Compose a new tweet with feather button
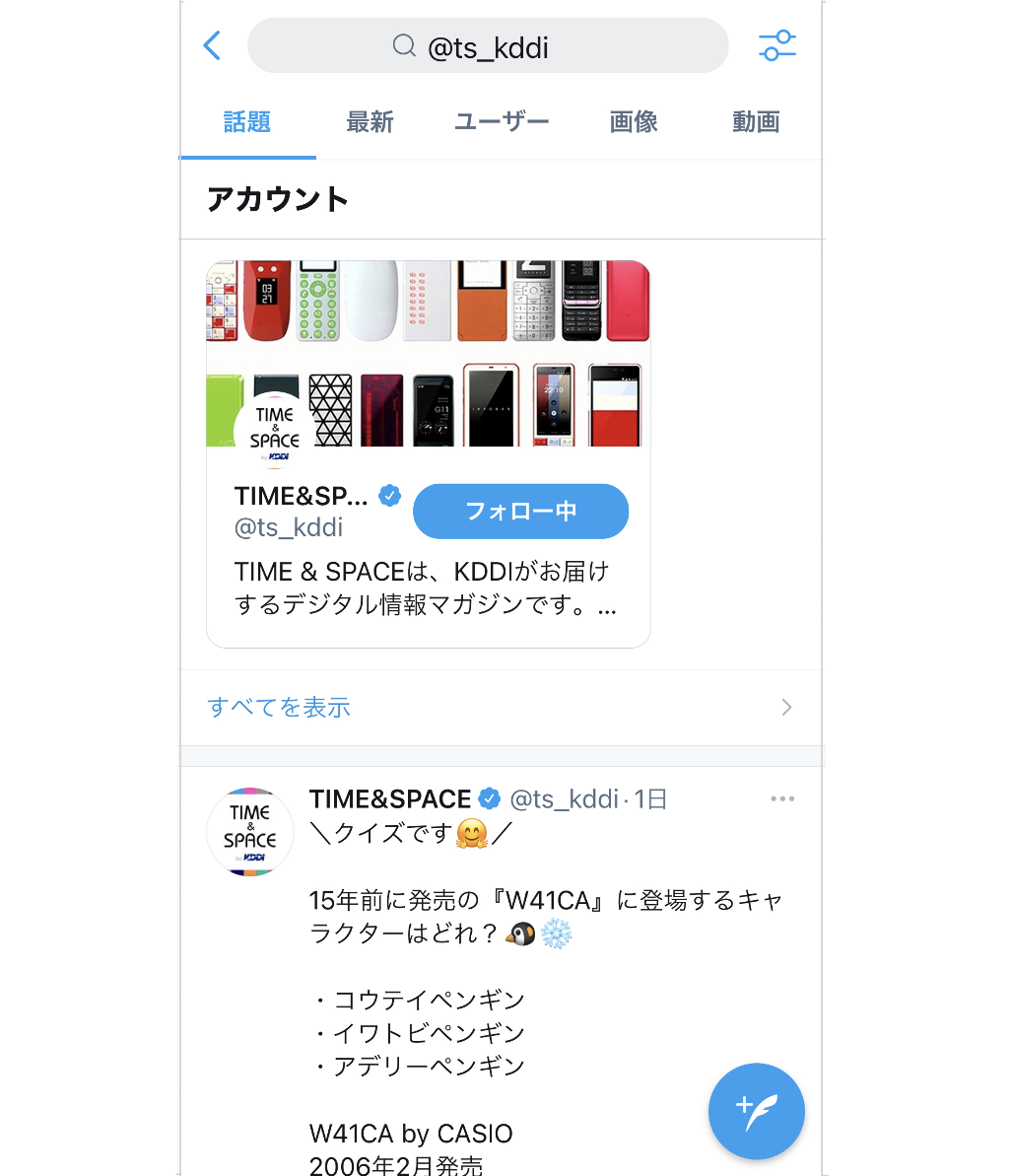The width and height of the screenshot is (1011, 1176). (756, 1111)
